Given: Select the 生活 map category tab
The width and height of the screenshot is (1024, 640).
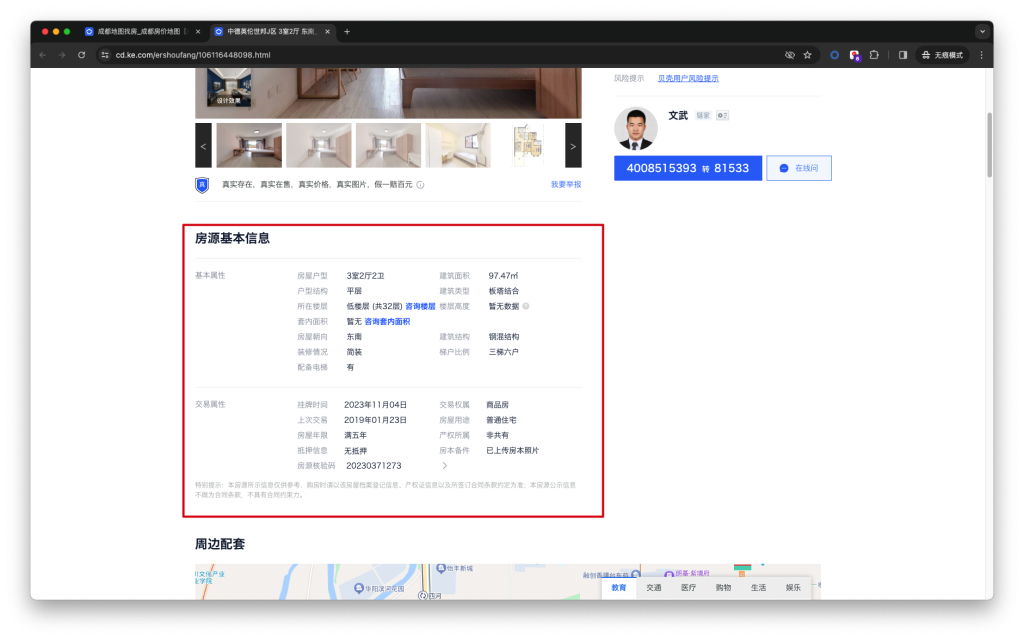Looking at the screenshot, I should point(758,588).
